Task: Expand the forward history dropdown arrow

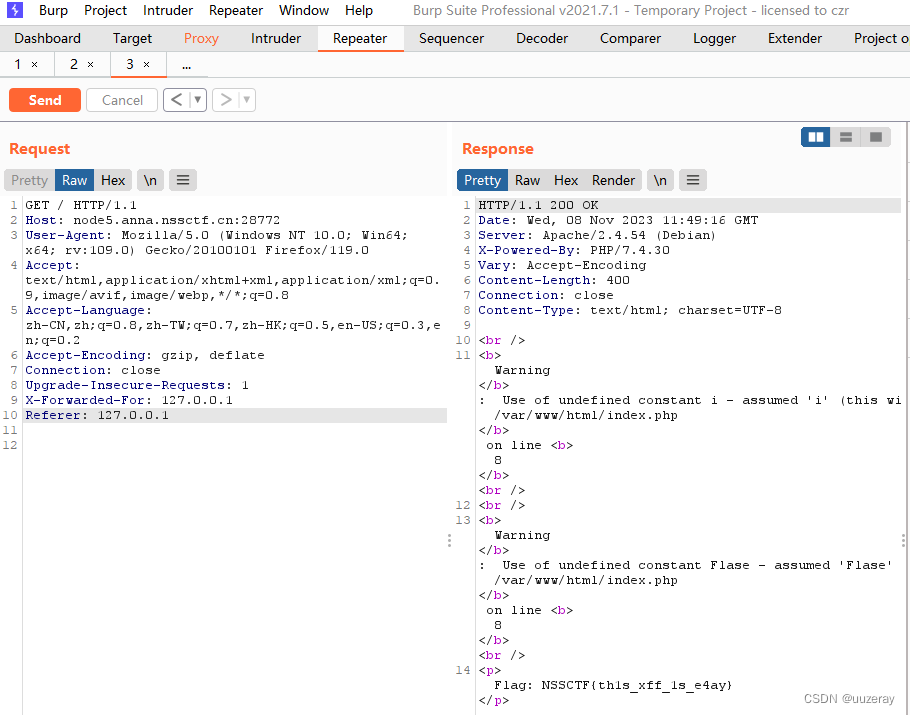Action: tap(247, 100)
